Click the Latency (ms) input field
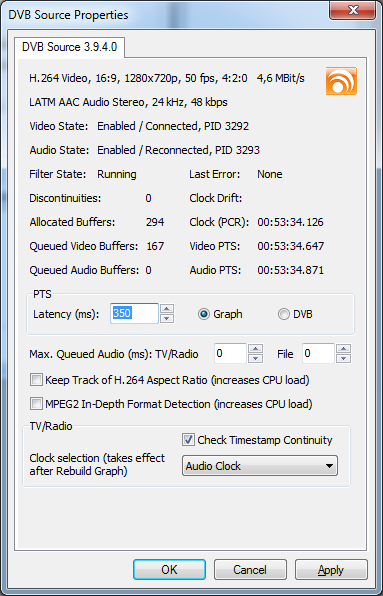This screenshot has height=596, width=383. coord(134,314)
